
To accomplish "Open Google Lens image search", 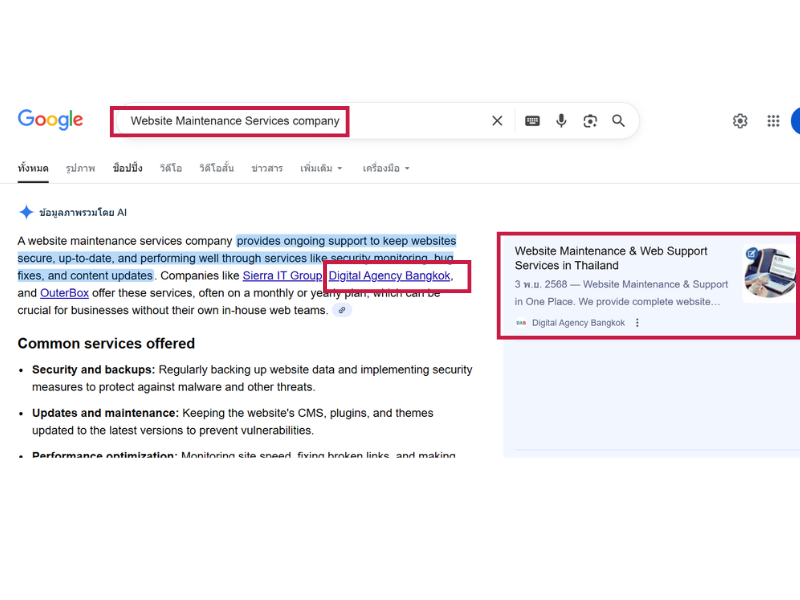I will click(590, 121).
